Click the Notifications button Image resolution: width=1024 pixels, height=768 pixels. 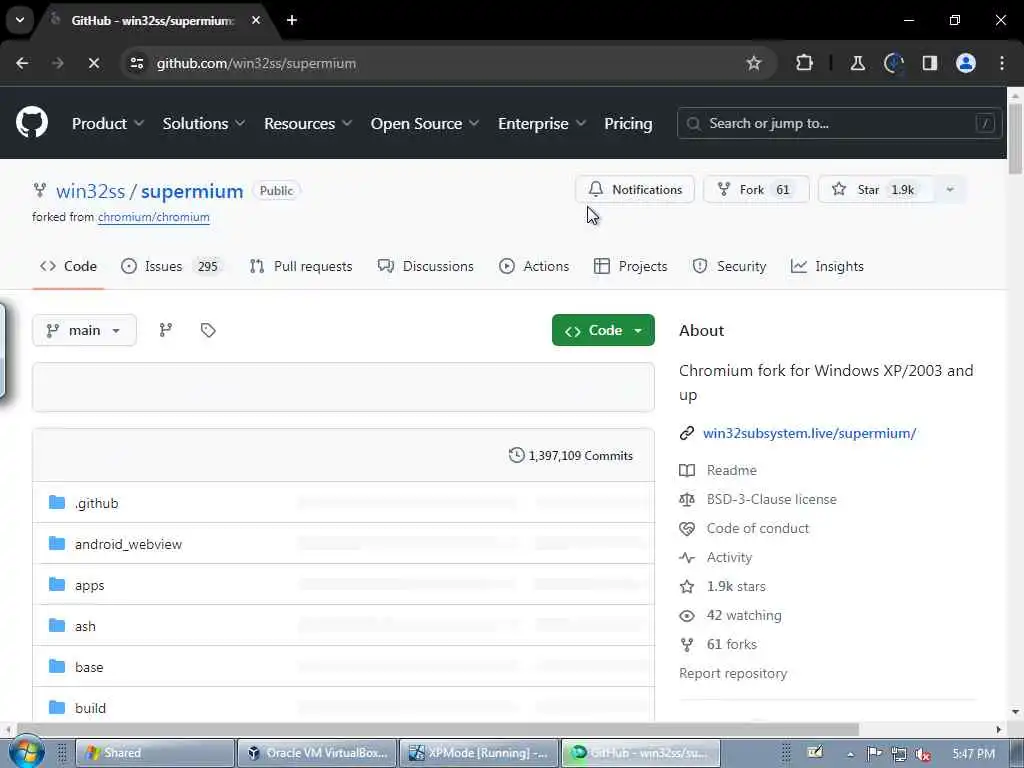click(x=635, y=189)
